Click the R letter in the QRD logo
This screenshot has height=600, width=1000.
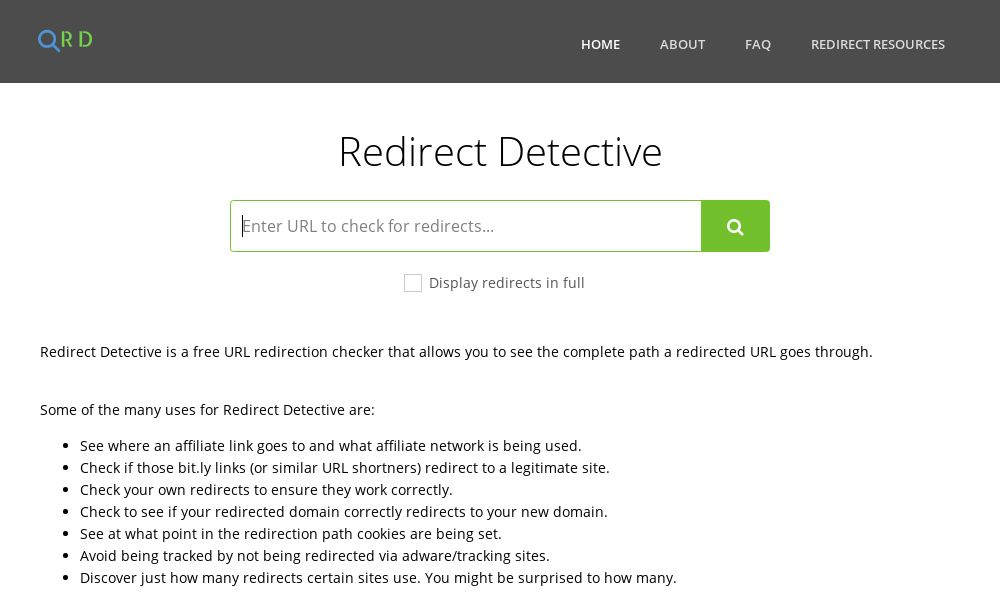click(68, 39)
